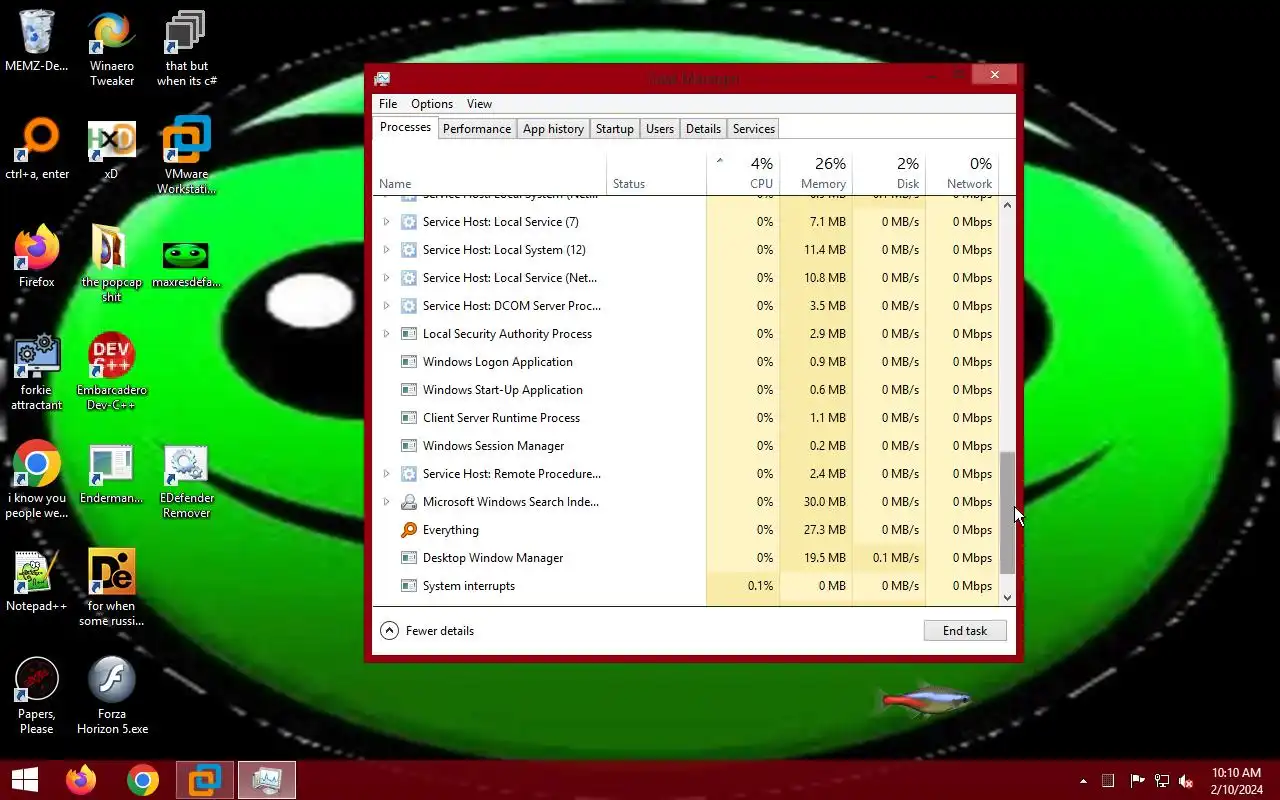Expand Microsoft Windows Search Inde...
Image resolution: width=1280 pixels, height=800 pixels.
386,502
